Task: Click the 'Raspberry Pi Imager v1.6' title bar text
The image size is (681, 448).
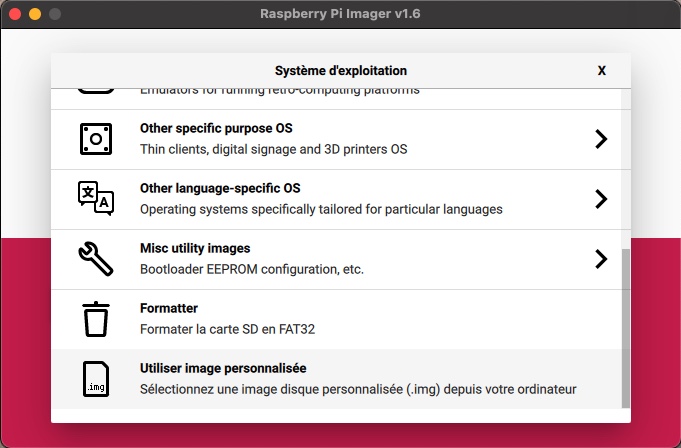Action: coord(340,14)
